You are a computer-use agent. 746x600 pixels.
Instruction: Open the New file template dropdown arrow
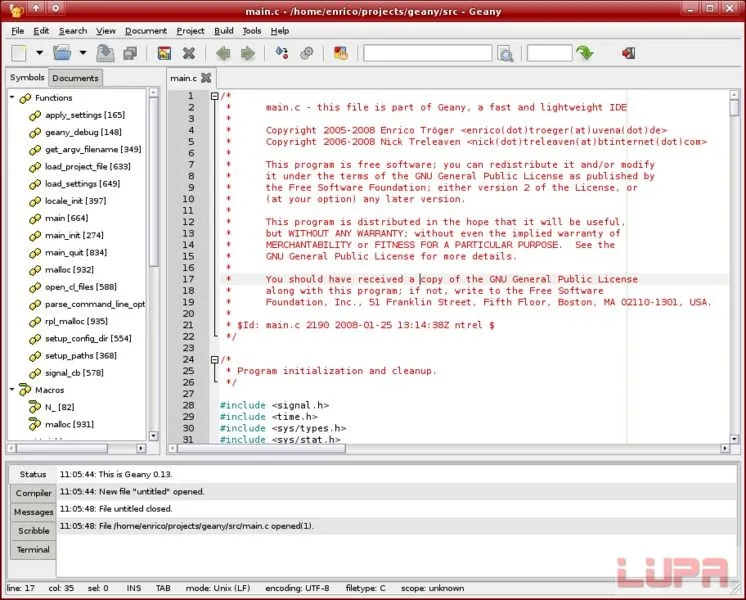point(39,53)
